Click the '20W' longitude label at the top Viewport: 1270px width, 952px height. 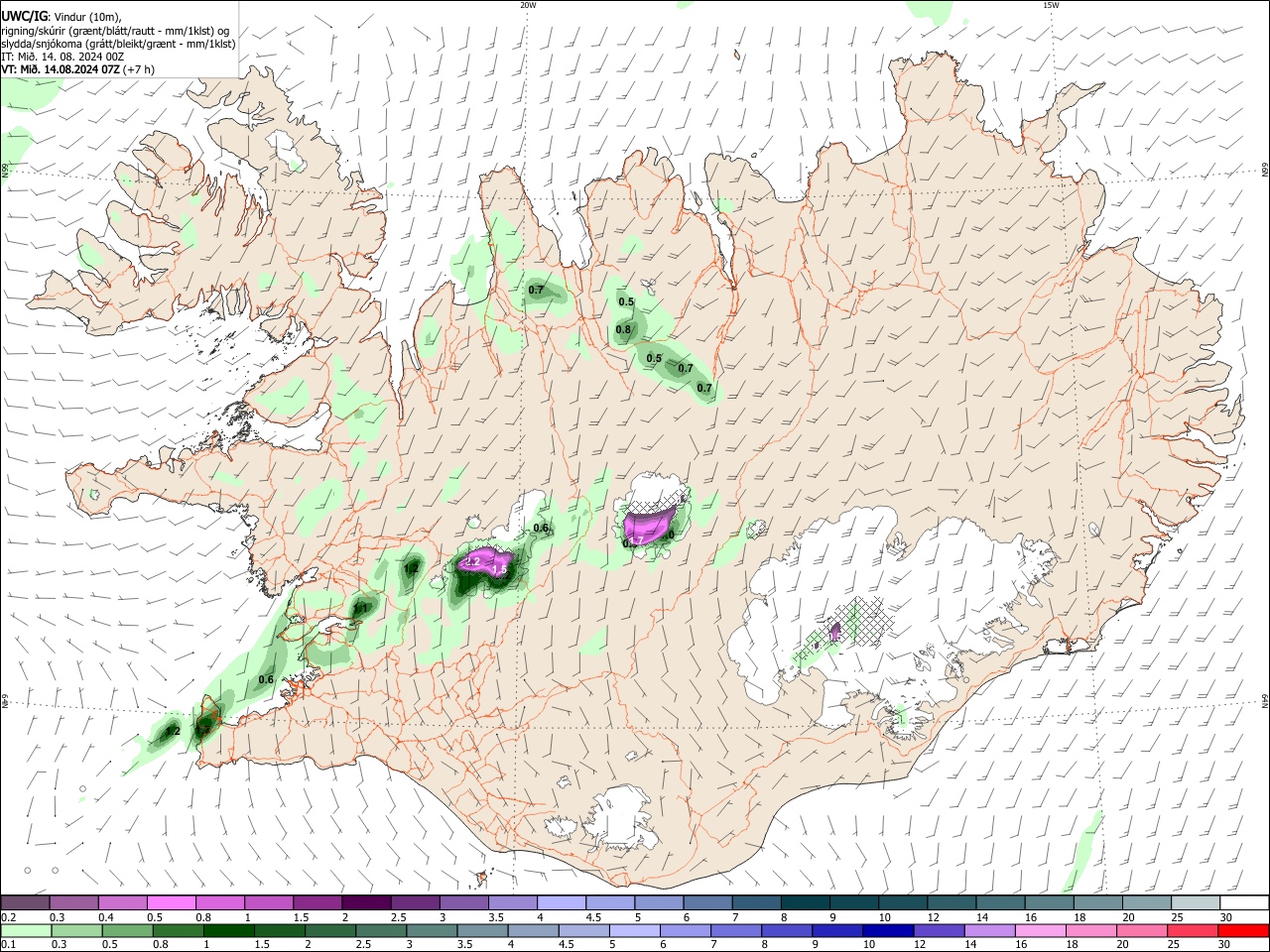(528, 5)
